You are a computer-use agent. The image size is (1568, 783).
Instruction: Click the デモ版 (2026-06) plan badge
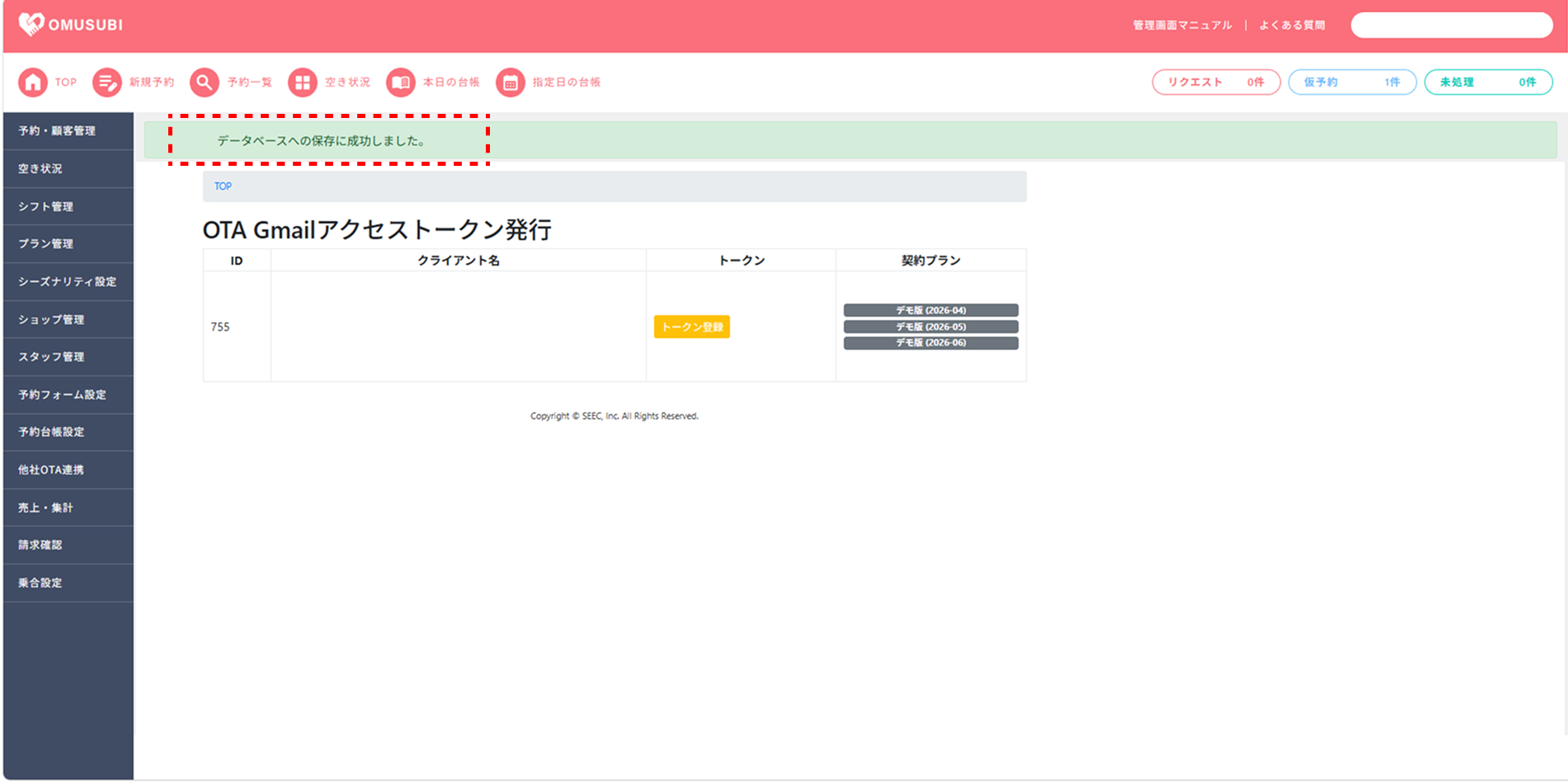(930, 342)
